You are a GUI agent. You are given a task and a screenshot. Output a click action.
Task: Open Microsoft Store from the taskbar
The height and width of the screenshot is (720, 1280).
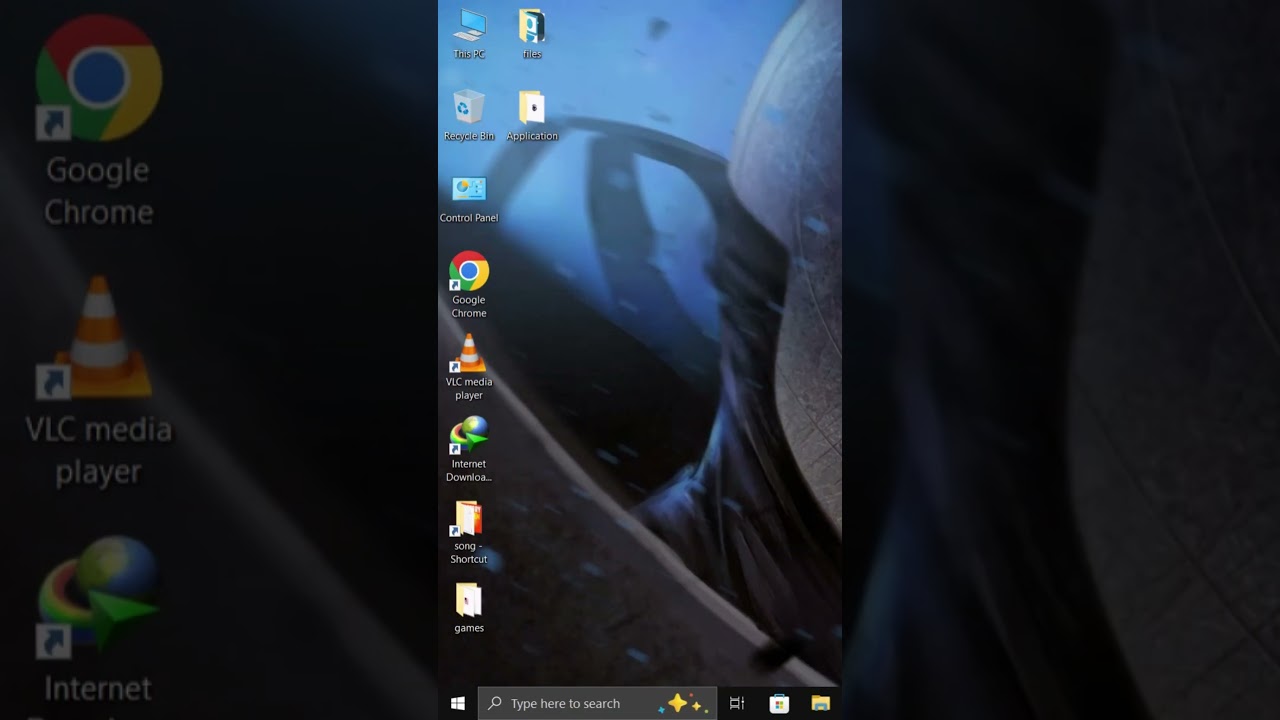(x=779, y=703)
